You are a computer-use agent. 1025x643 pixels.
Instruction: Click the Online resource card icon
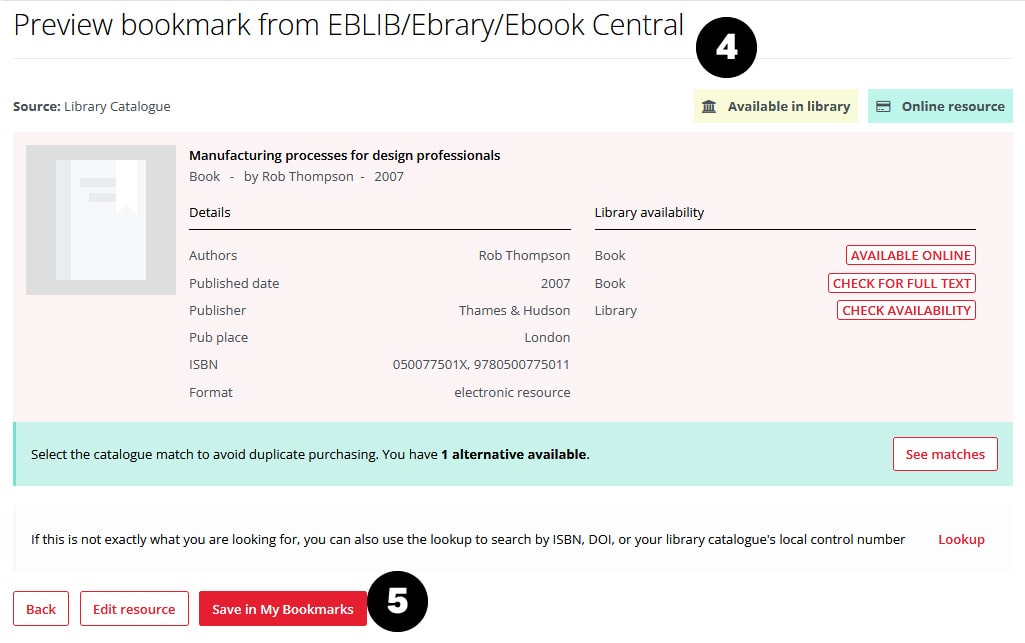tap(883, 107)
